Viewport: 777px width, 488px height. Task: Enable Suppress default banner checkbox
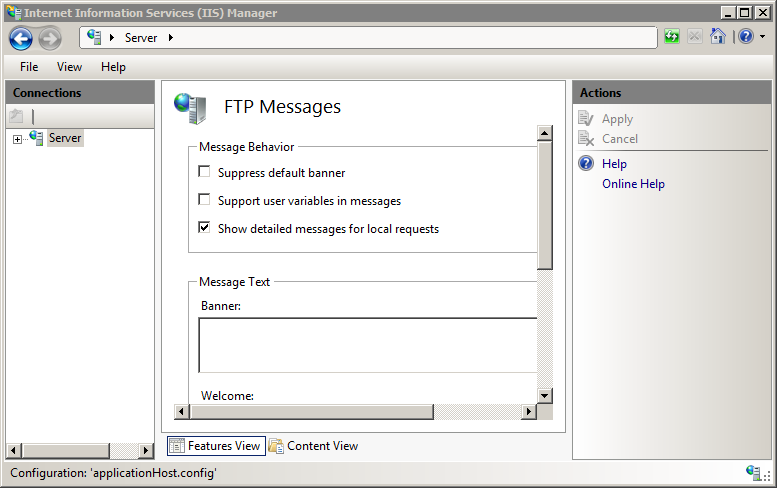click(204, 171)
